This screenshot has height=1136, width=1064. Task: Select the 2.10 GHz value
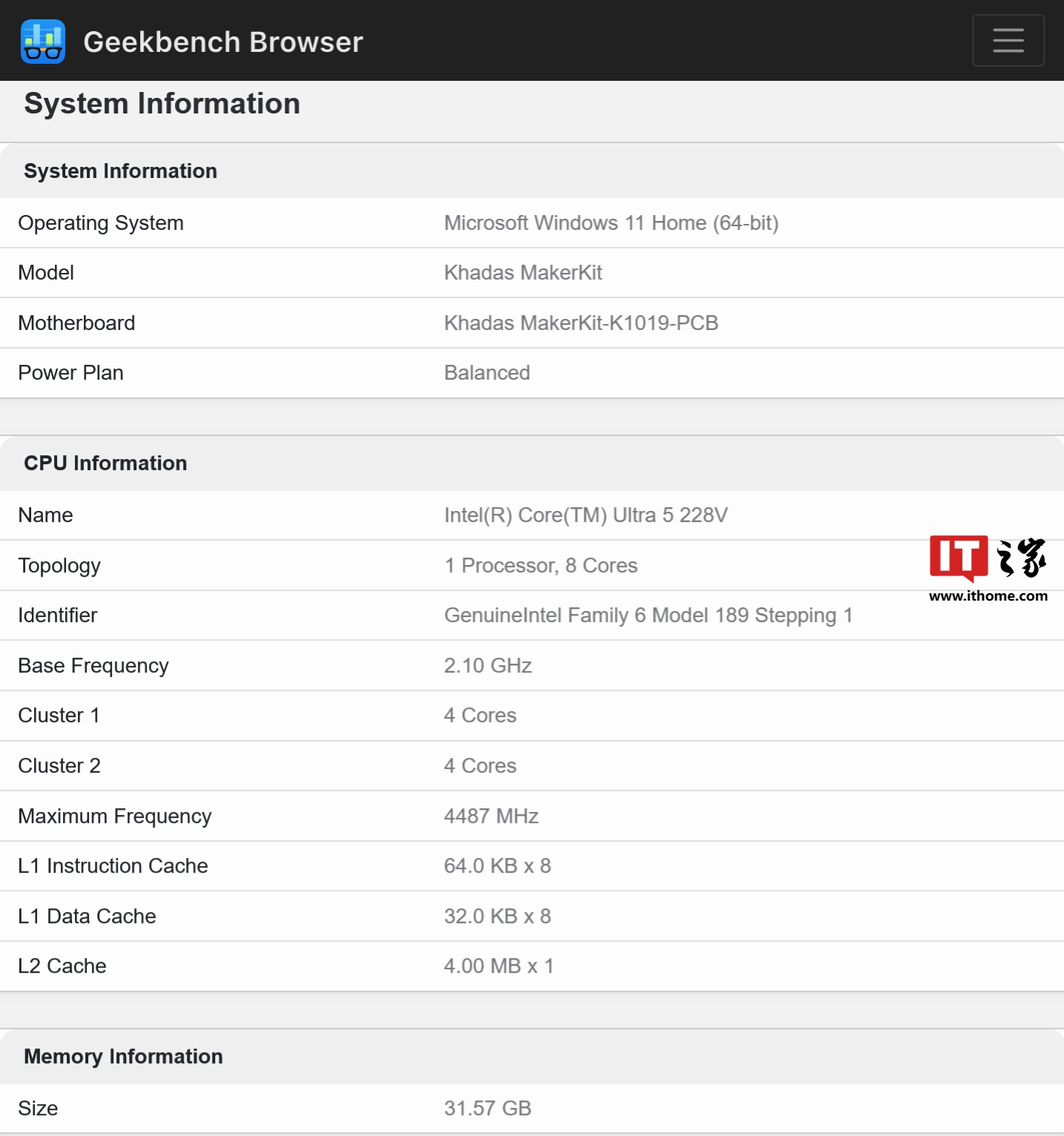tap(488, 666)
